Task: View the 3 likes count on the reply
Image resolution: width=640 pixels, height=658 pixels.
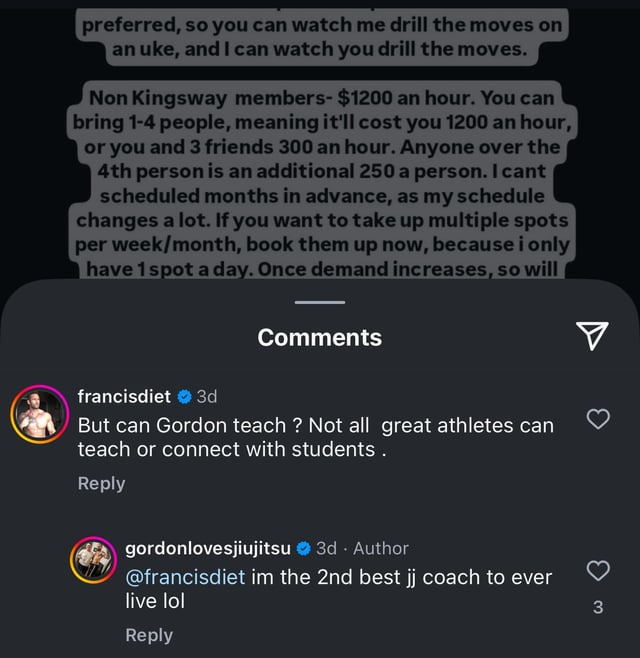Action: (598, 606)
